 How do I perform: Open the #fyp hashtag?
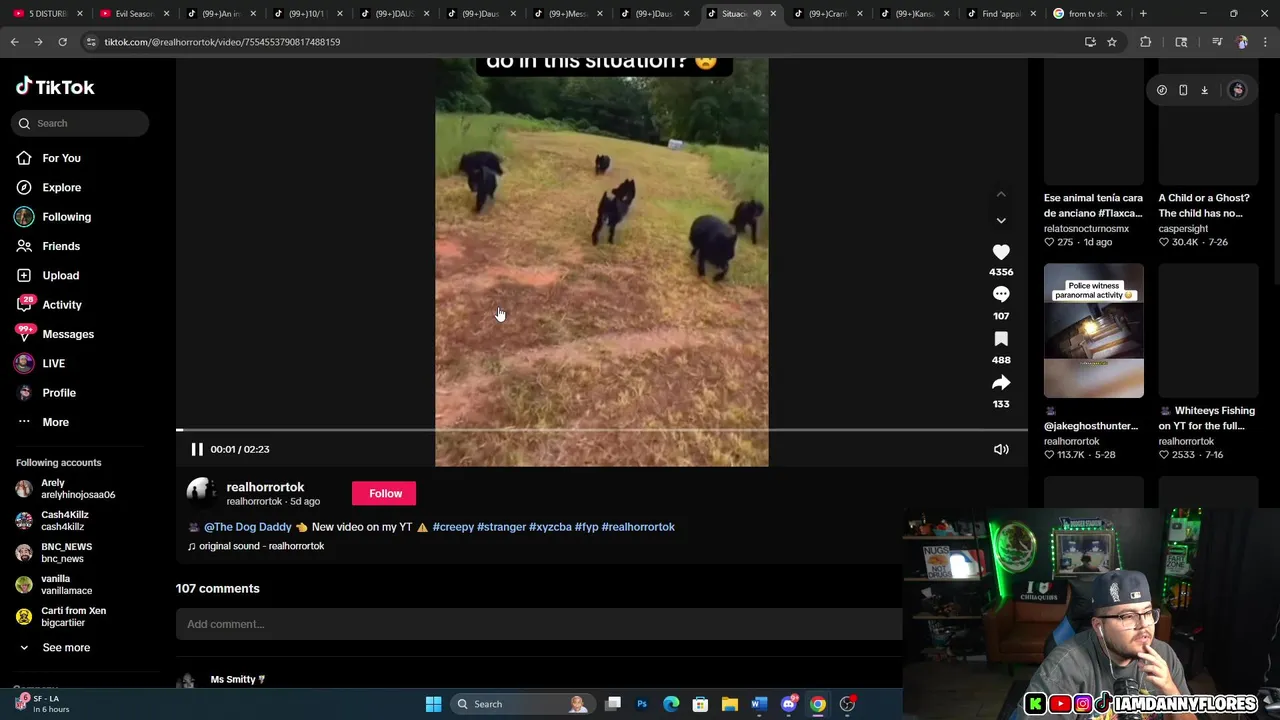[x=586, y=527]
